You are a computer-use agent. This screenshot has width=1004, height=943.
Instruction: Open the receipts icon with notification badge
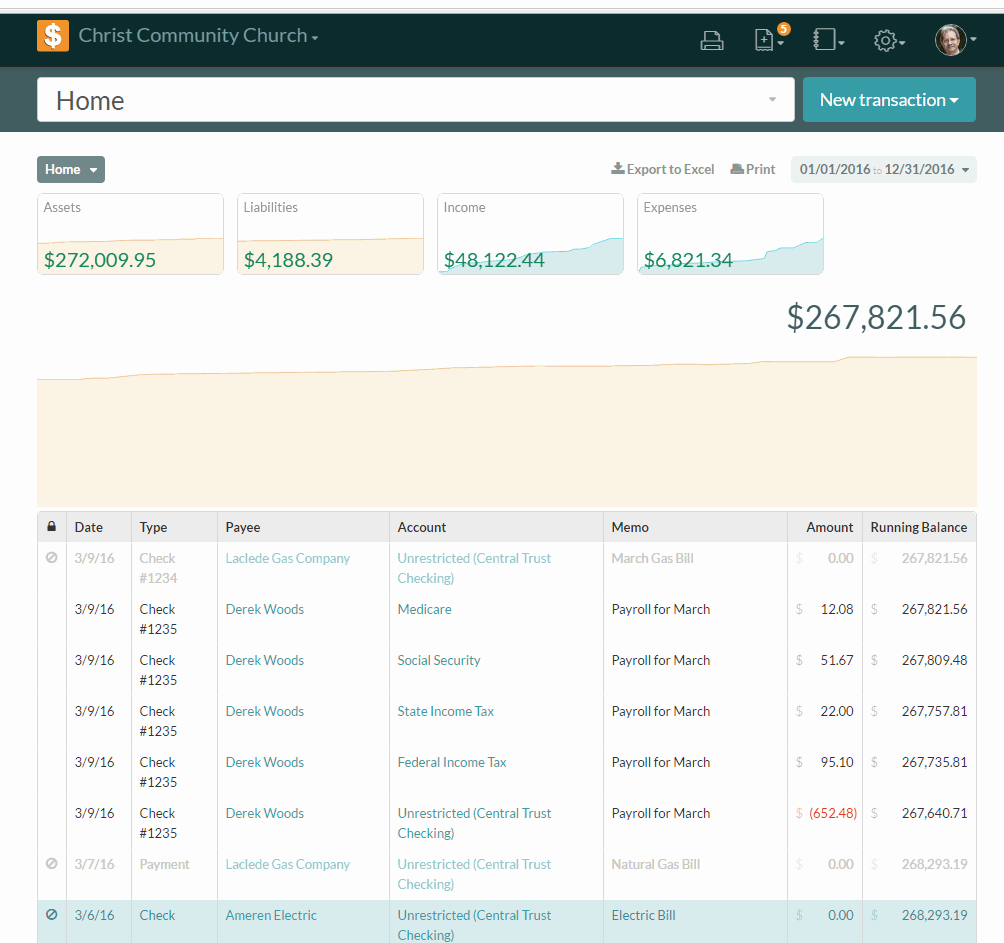point(766,40)
